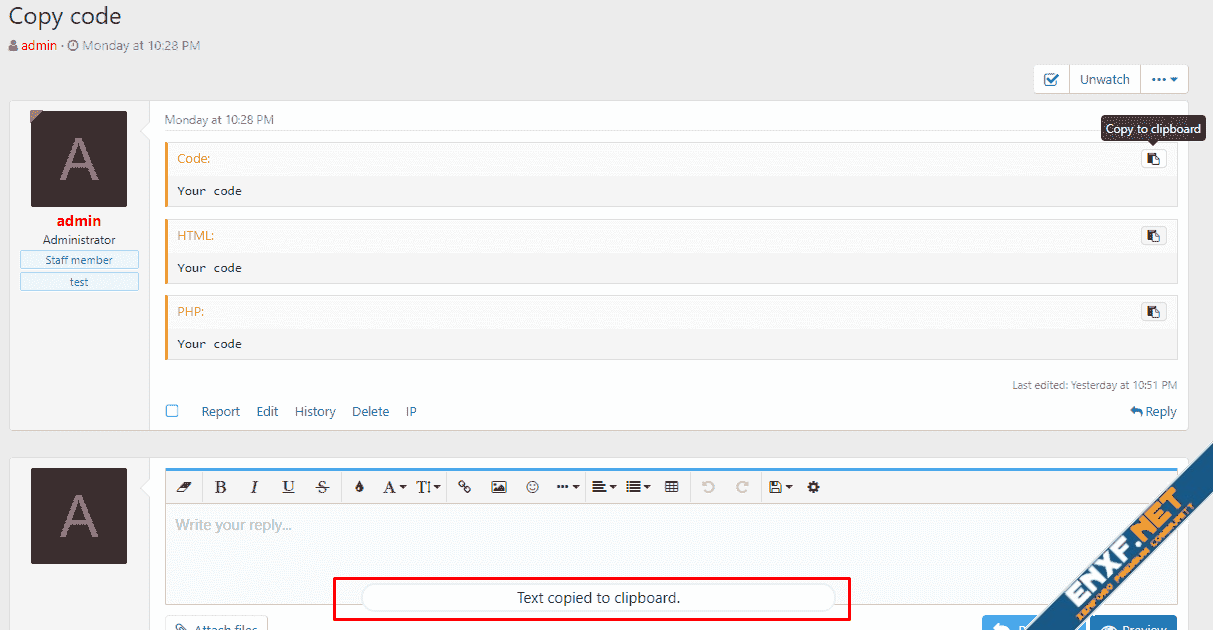Copy the PHP code block to clipboard

[x=1153, y=312]
